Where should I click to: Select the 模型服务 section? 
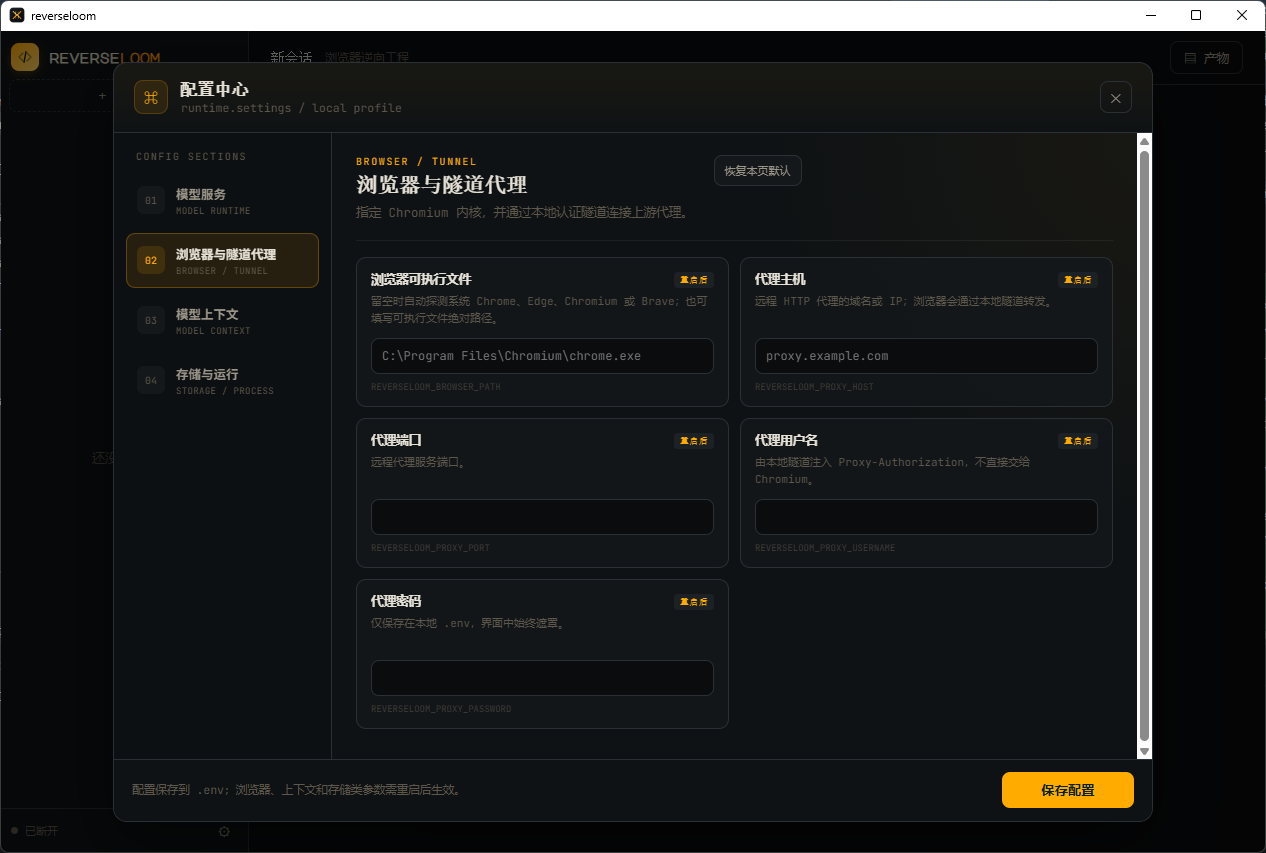coord(222,201)
